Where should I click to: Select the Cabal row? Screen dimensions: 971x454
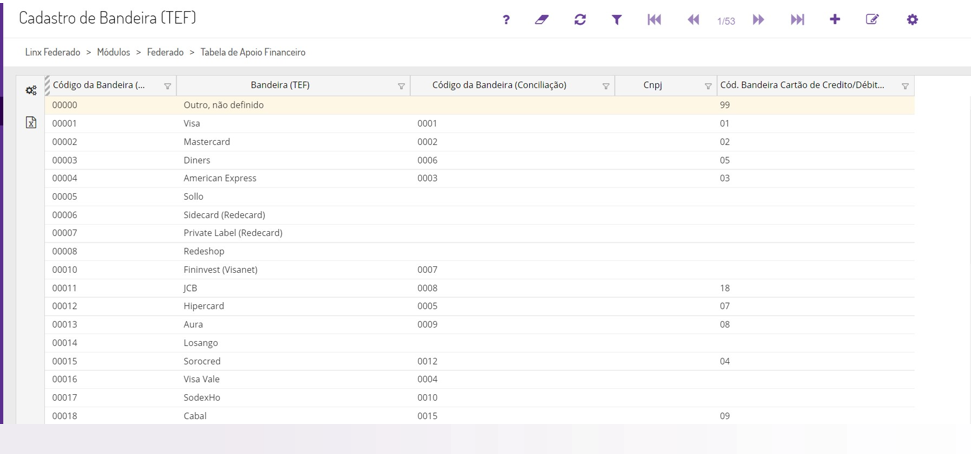point(479,416)
